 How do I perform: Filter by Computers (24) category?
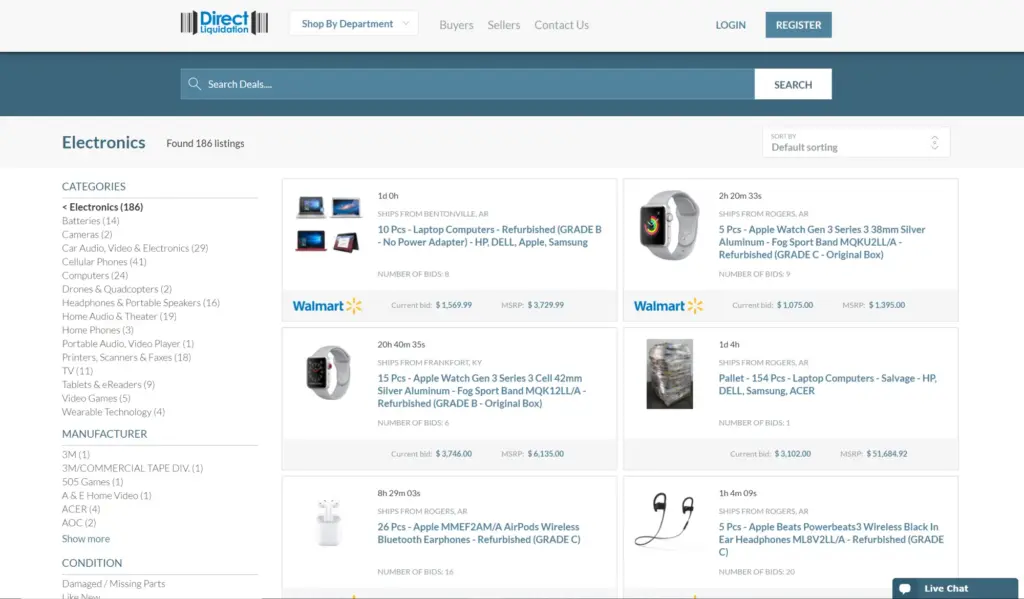pyautogui.click(x=95, y=276)
